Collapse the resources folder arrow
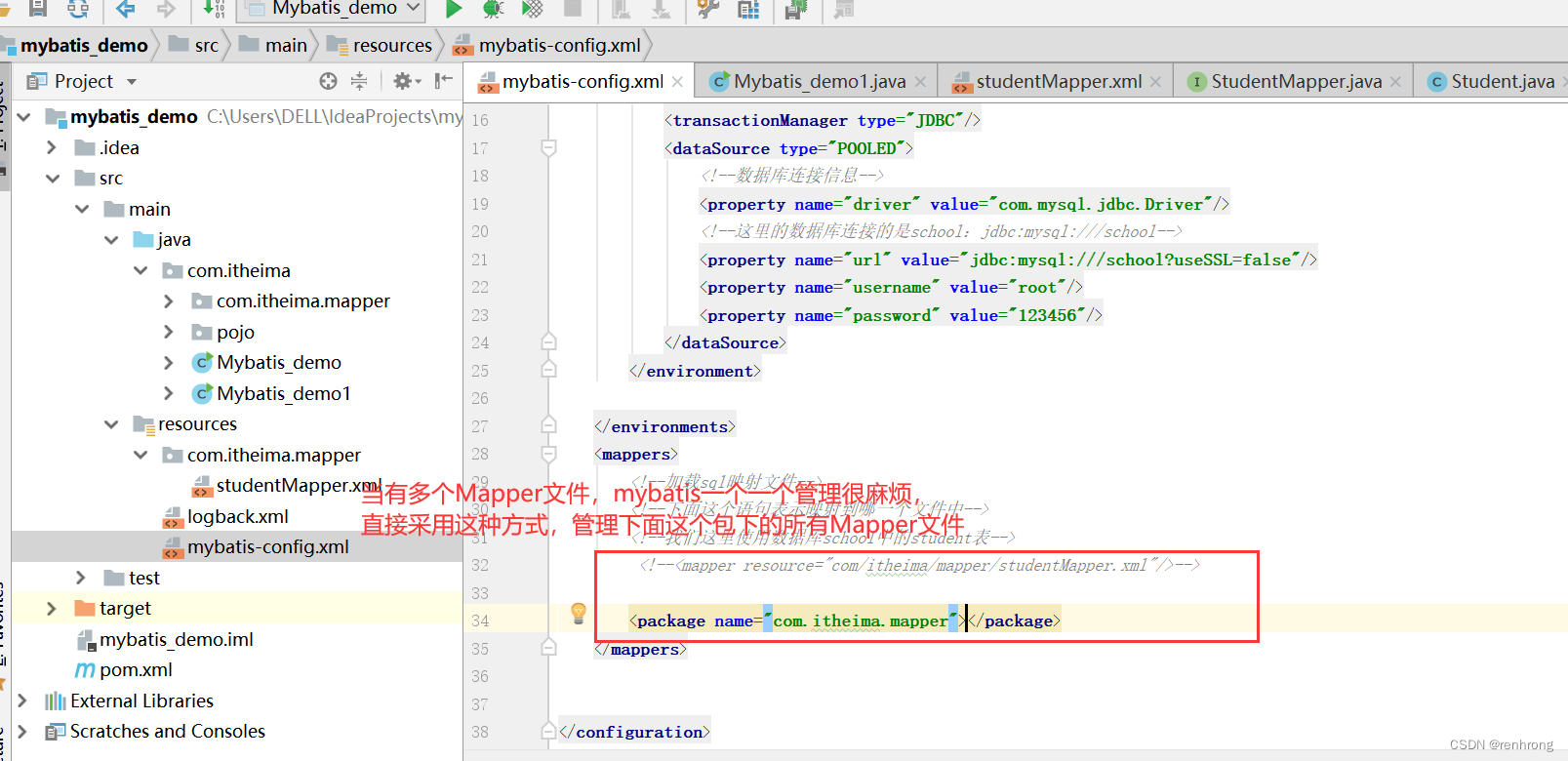1568x761 pixels. (111, 424)
